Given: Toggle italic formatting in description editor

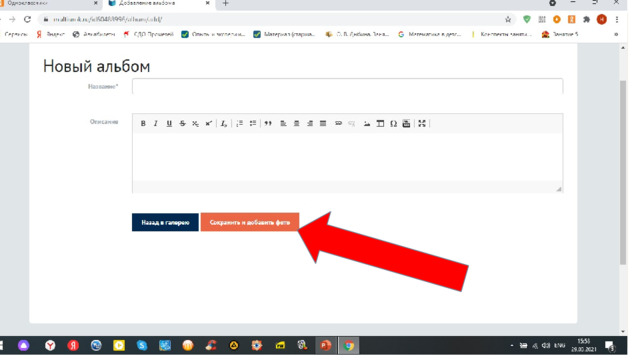Looking at the screenshot, I should [156, 123].
